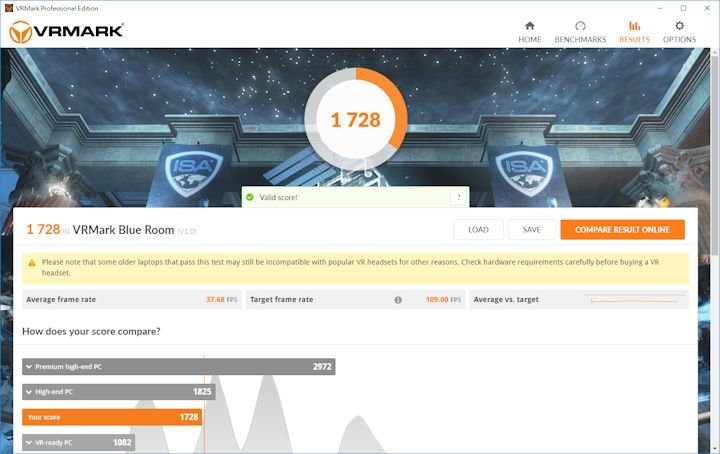
Task: Click the yellow warning triangle icon
Action: [x=32, y=263]
